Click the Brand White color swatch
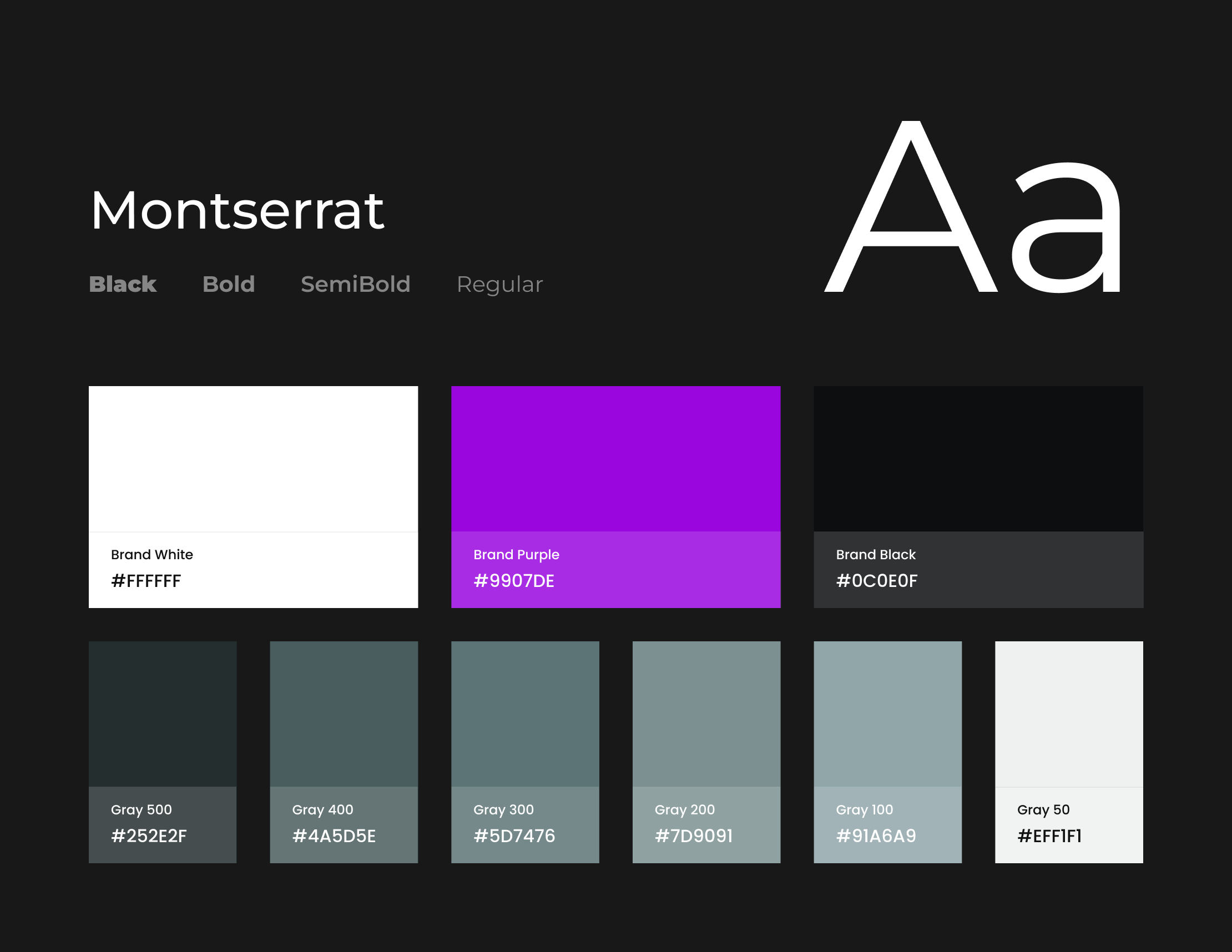 coord(253,458)
